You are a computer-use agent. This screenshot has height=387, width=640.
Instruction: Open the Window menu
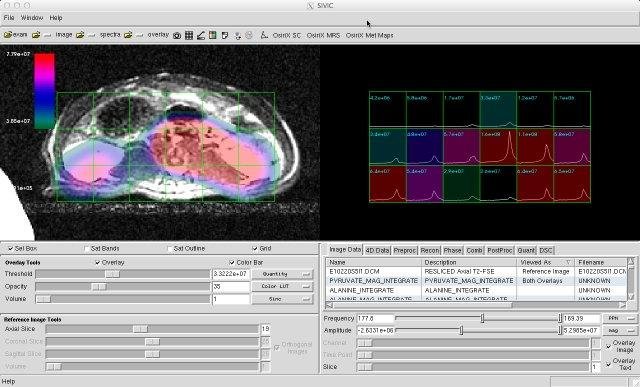coord(32,18)
